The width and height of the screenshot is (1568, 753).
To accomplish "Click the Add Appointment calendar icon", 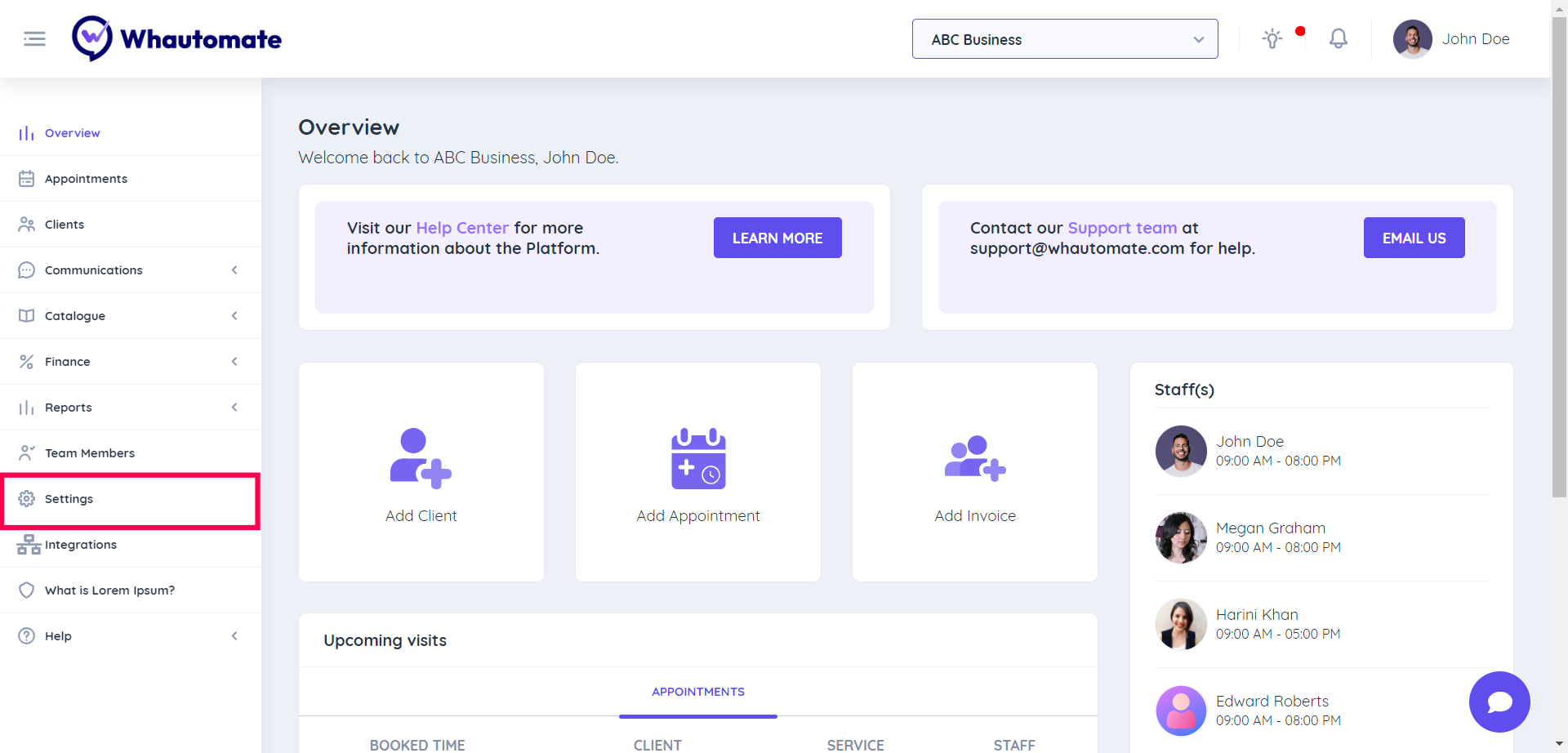I will pos(698,458).
